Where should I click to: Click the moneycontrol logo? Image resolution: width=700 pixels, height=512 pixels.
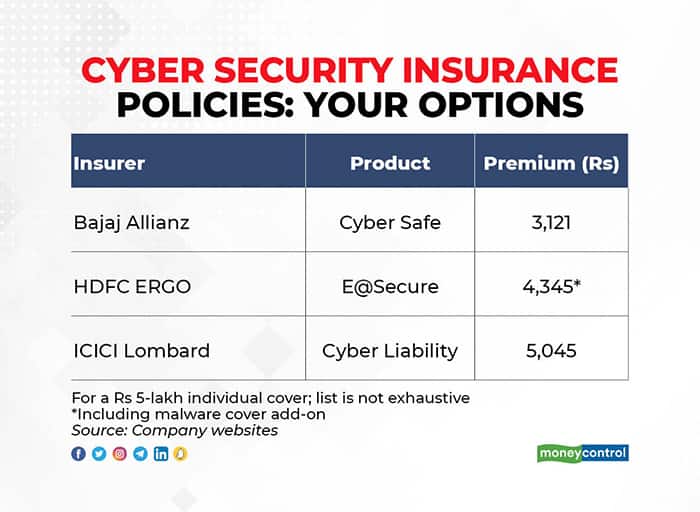583,453
